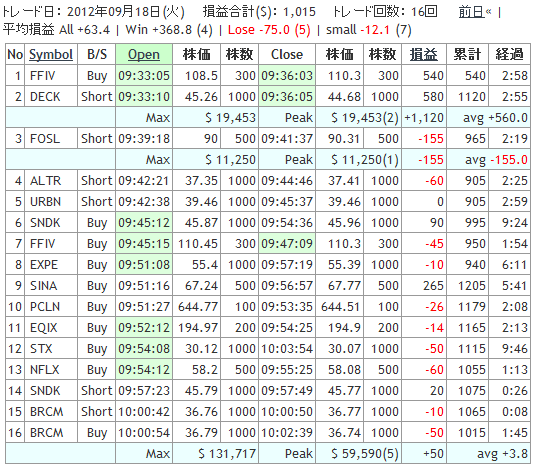Click close price 644.51 for PCLN
This screenshot has width=534, height=467.
tap(340, 307)
